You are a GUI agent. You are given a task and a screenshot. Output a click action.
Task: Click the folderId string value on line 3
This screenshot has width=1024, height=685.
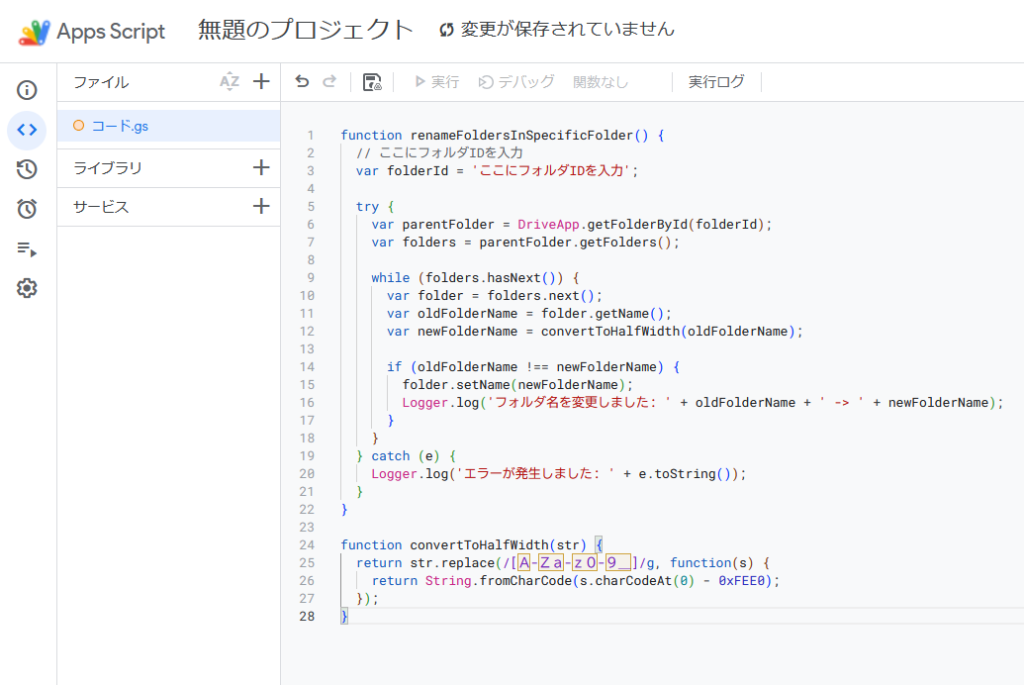(551, 170)
